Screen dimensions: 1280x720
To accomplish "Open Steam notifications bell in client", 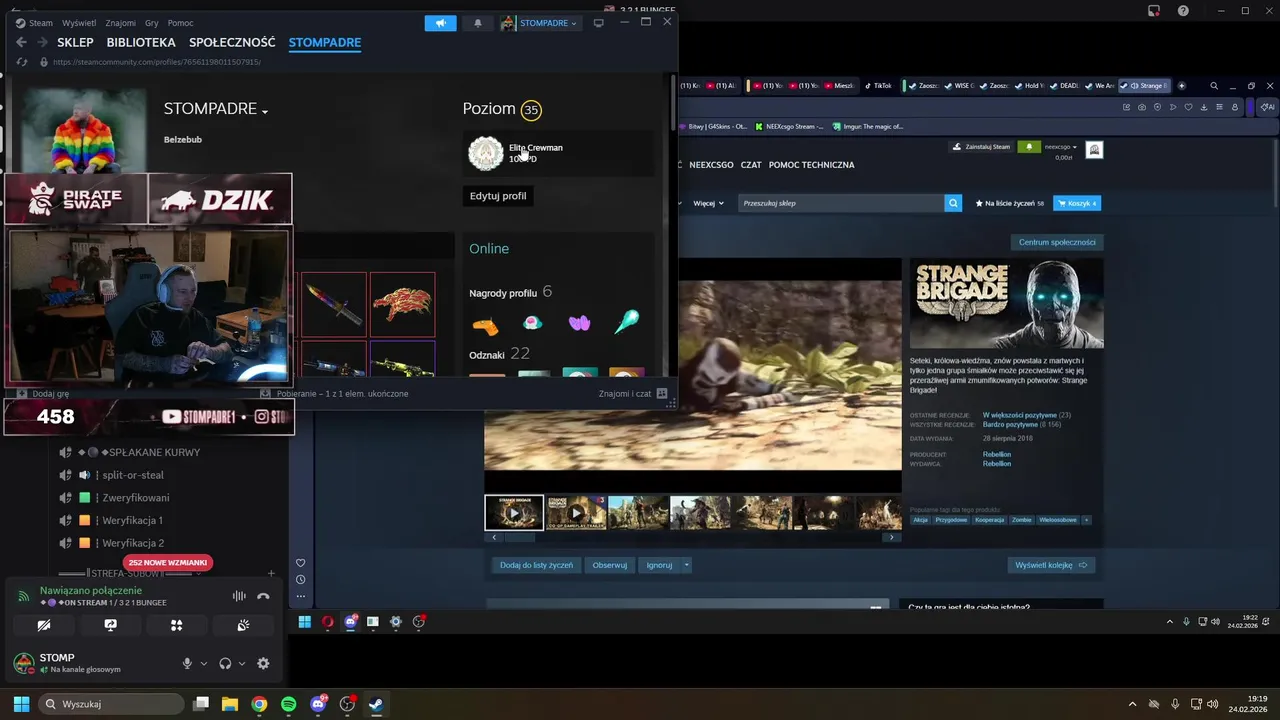I will point(477,23).
